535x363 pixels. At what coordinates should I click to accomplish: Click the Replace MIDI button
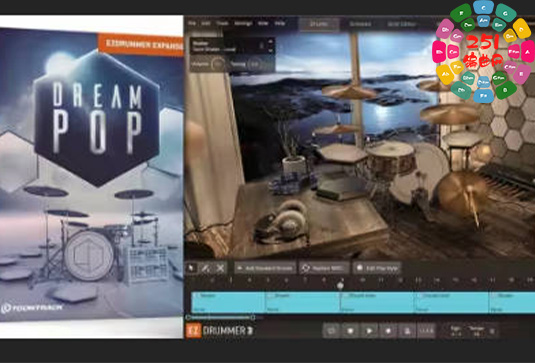324,268
